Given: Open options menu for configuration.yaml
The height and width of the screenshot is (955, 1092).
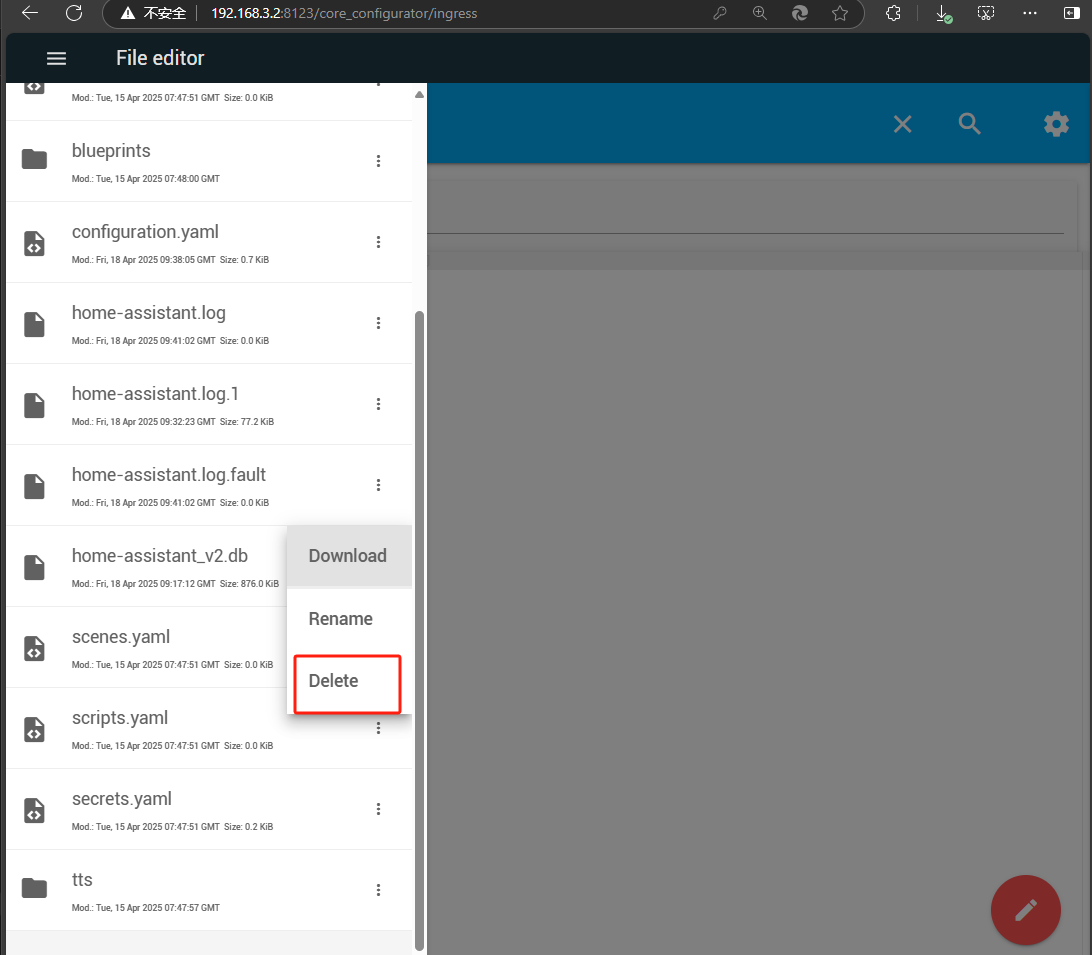Looking at the screenshot, I should (x=378, y=242).
